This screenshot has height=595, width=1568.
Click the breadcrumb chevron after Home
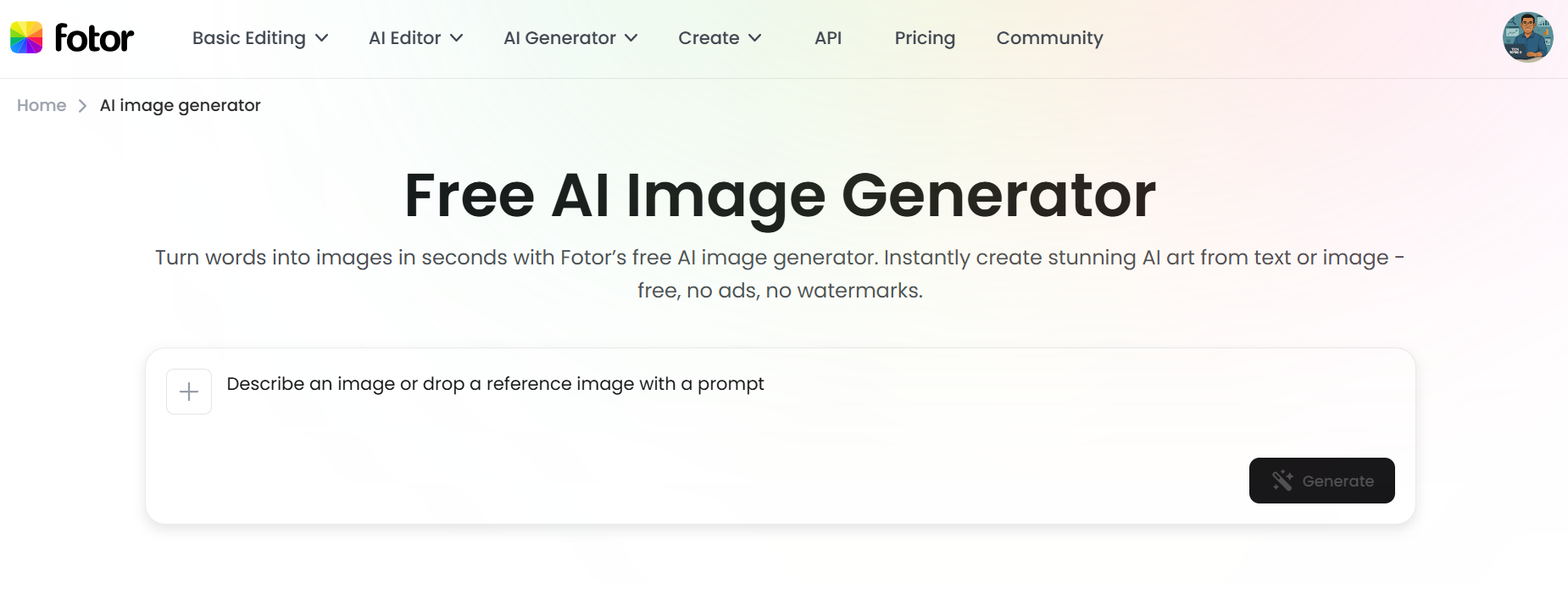82,105
